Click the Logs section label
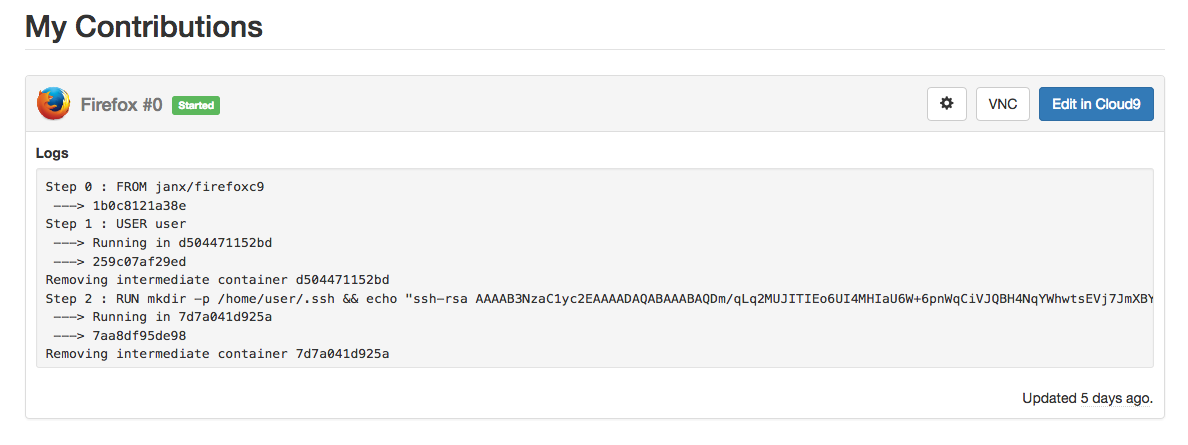Screen dimensions: 1188x445 [x=52, y=153]
